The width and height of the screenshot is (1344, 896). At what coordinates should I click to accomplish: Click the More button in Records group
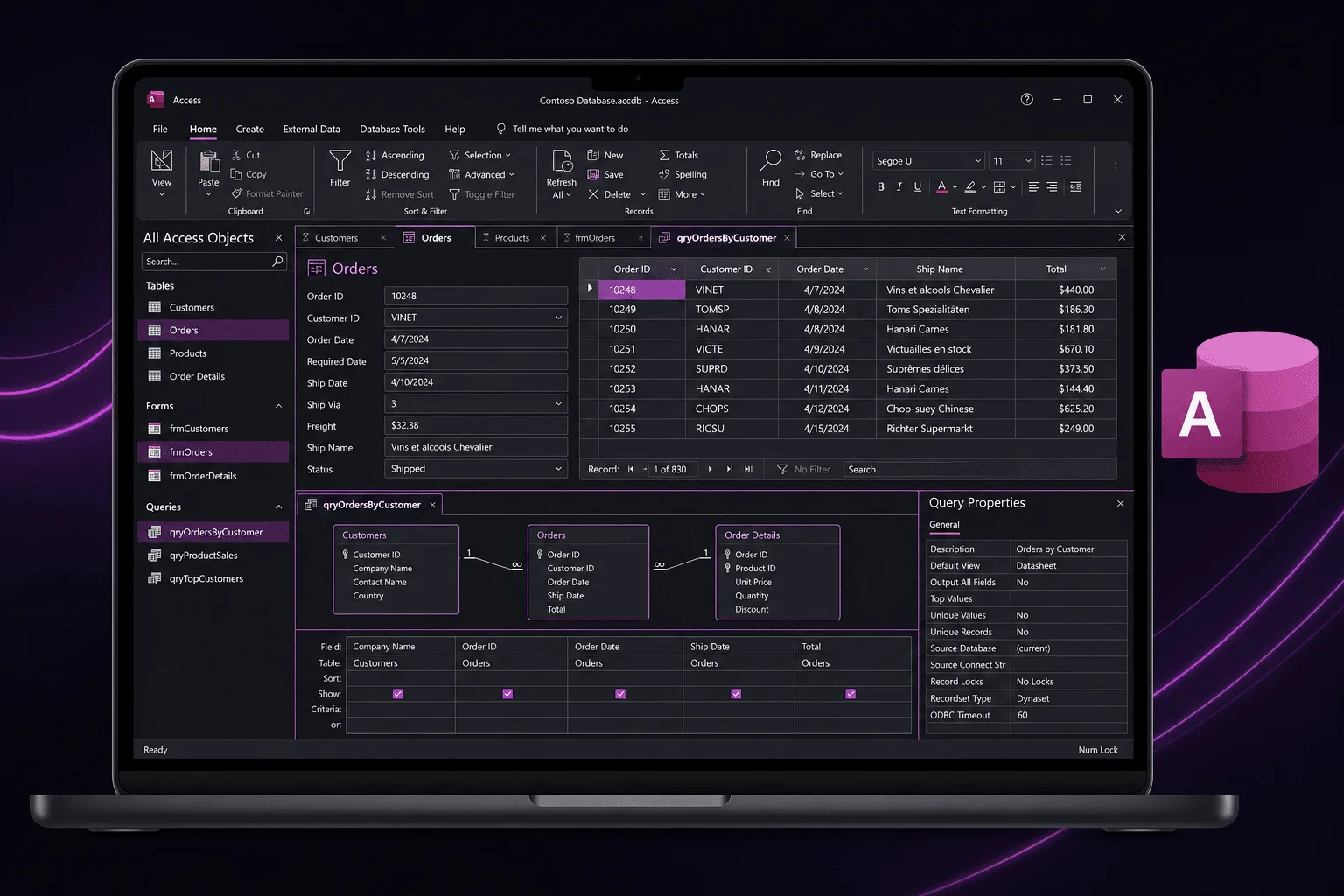pos(682,194)
